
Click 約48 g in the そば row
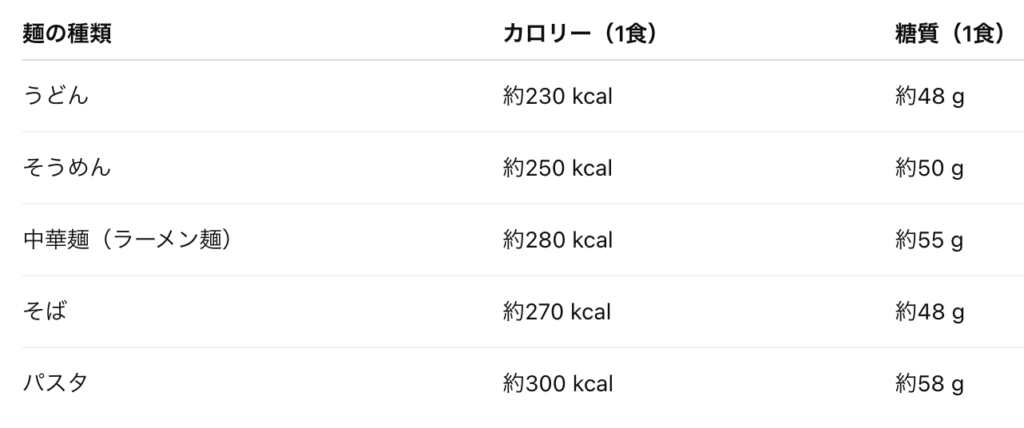coord(930,312)
